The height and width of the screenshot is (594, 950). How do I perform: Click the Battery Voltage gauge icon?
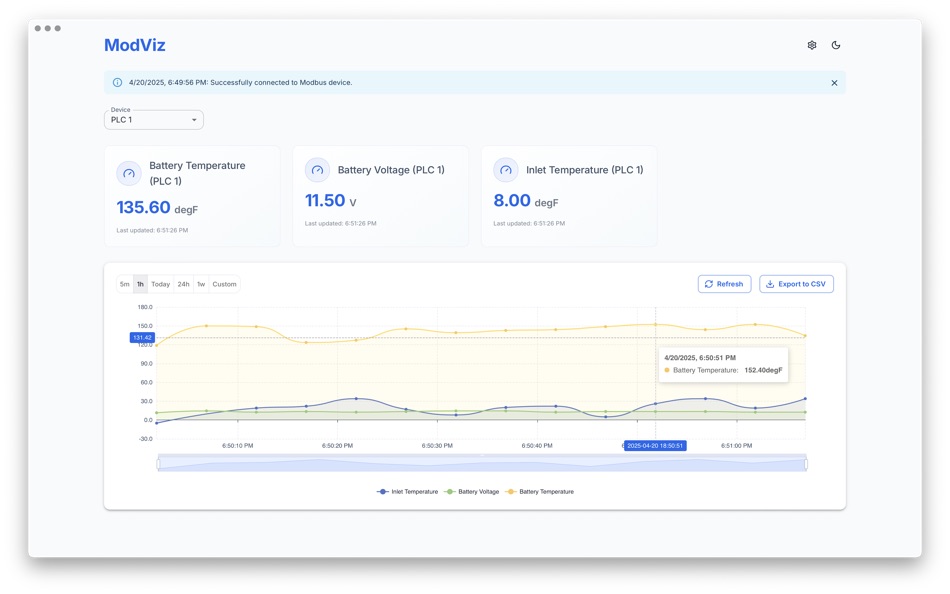(x=317, y=170)
